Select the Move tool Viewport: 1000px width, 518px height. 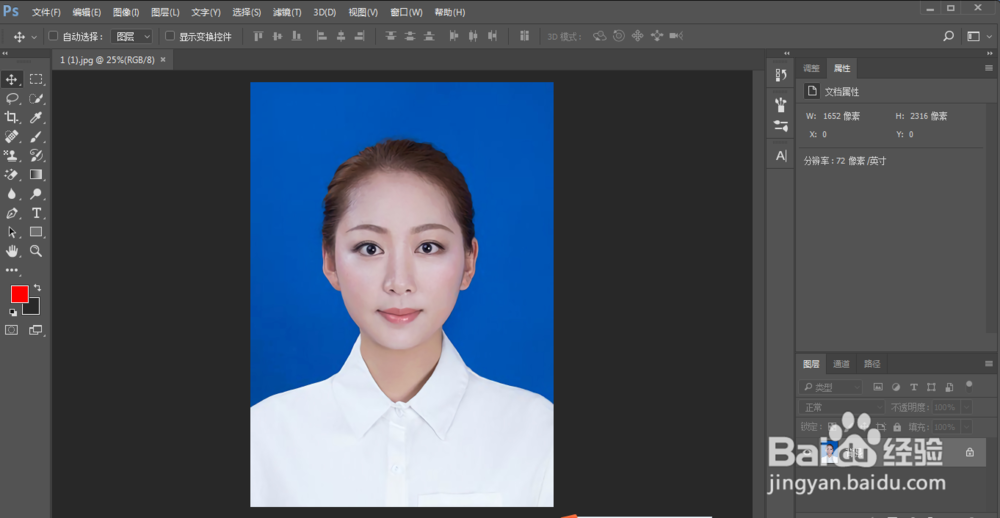[11, 79]
